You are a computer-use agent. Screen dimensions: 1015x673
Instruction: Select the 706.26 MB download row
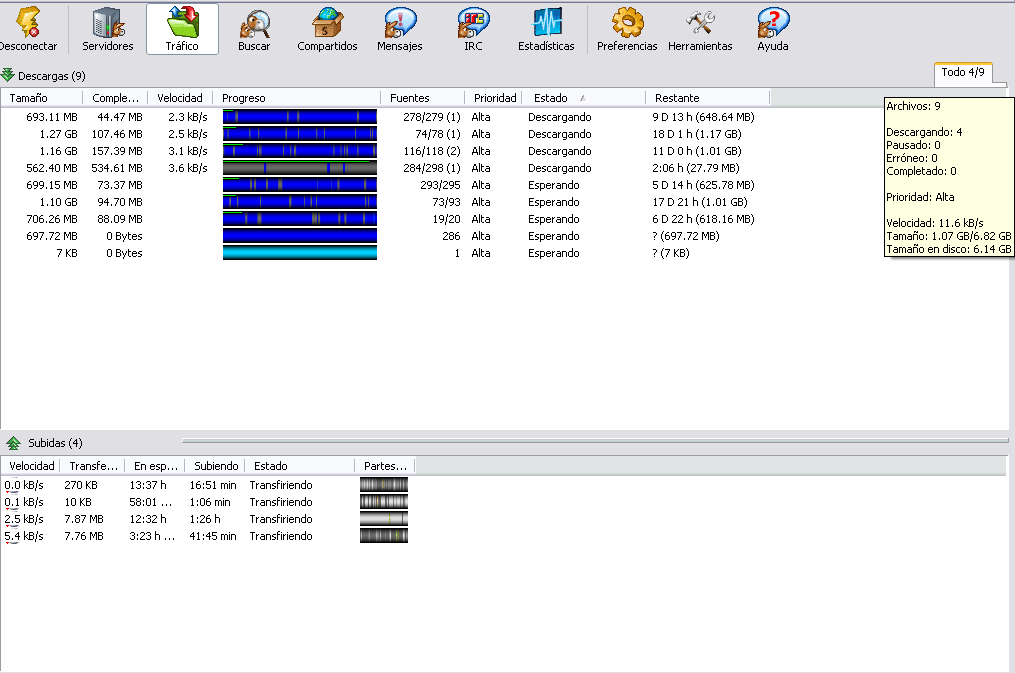(x=385, y=219)
